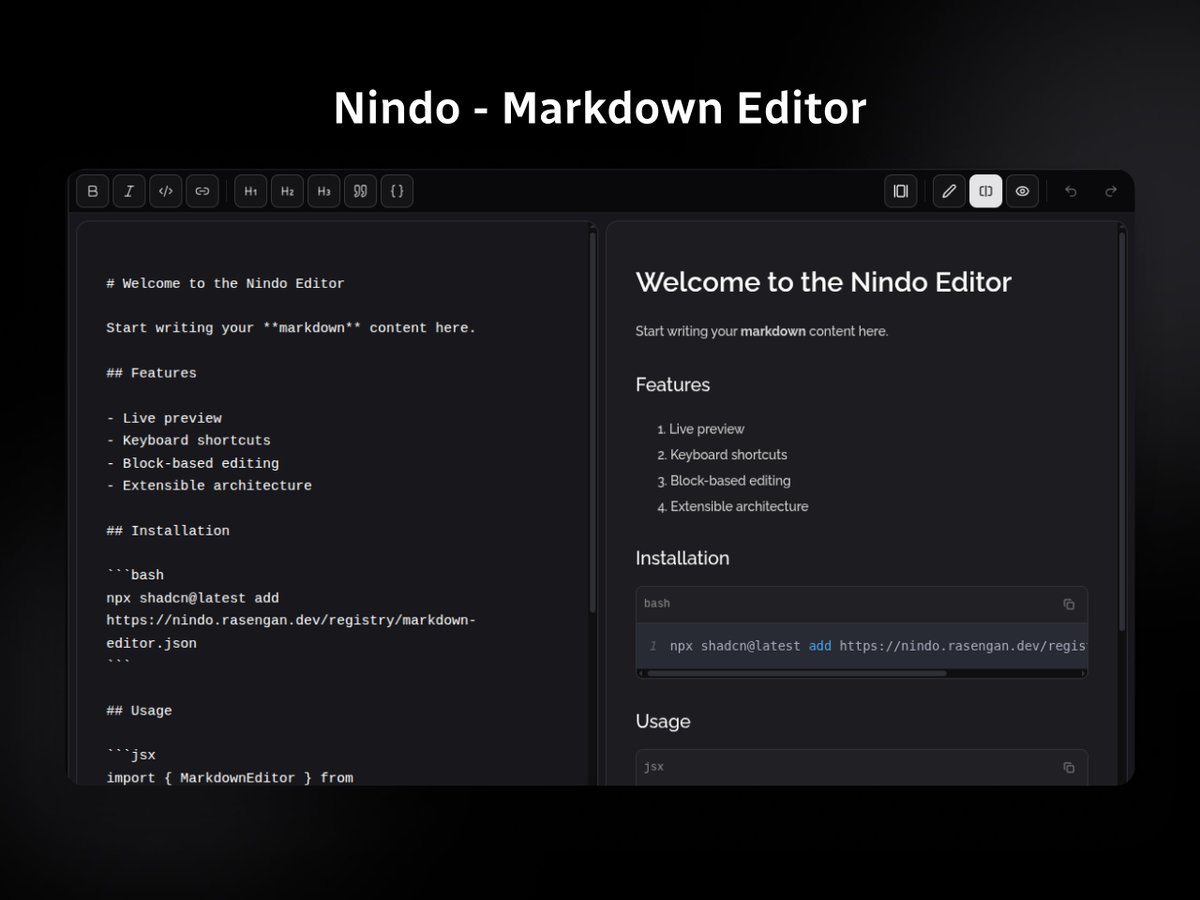Click the bash code block horizontal scrollbar
This screenshot has height=900, width=1200.
tap(796, 673)
